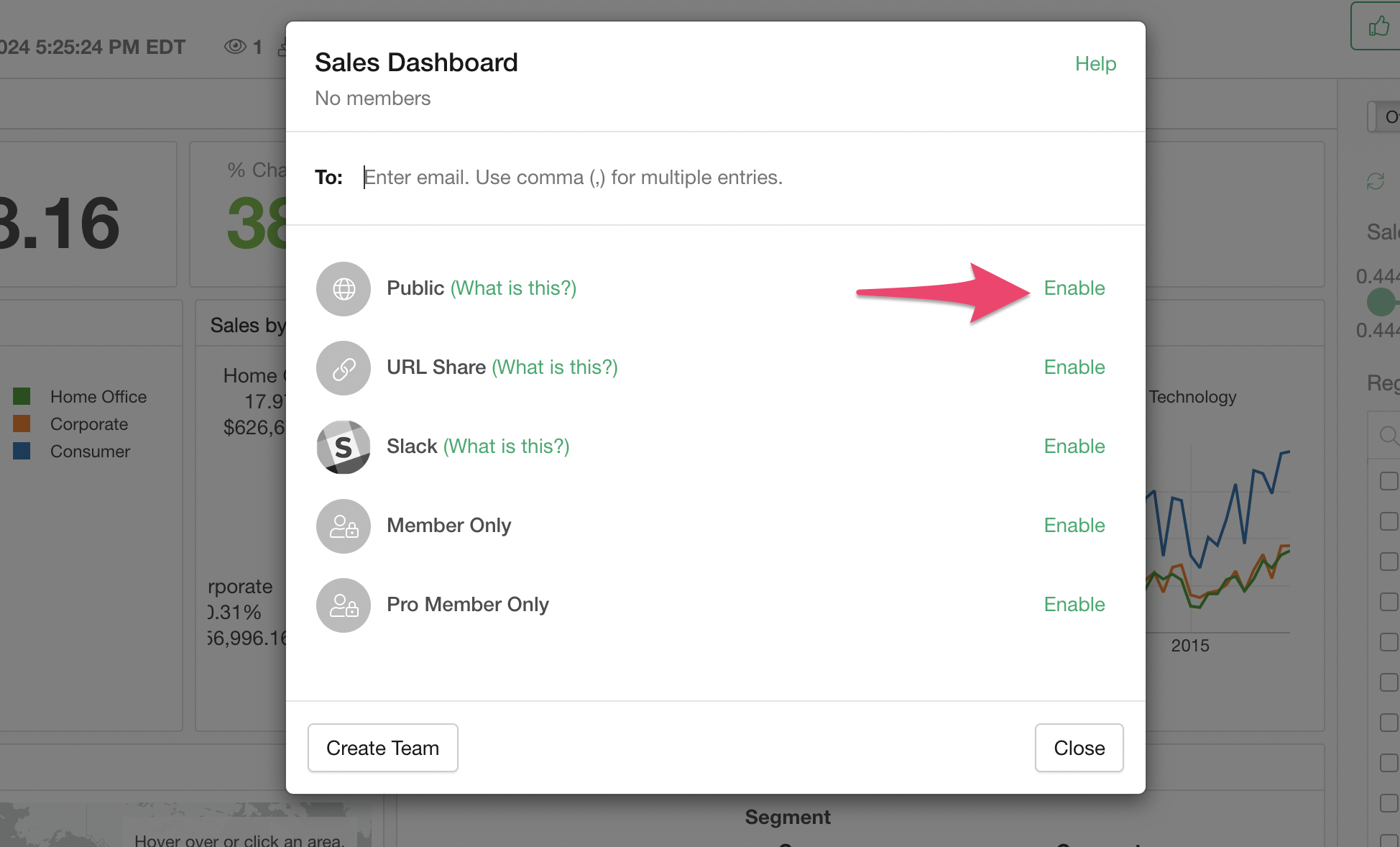This screenshot has width=1400, height=847.
Task: Enable URL Share option
Action: click(x=1074, y=367)
